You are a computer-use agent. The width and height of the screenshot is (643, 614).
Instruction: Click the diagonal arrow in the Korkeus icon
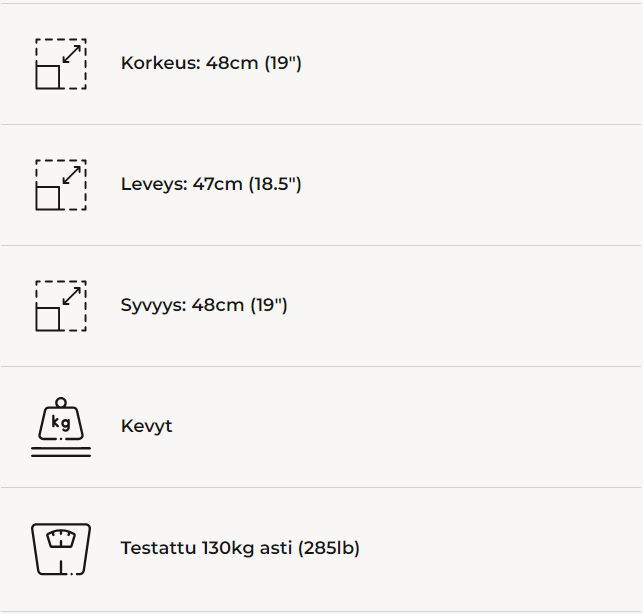coord(72,53)
